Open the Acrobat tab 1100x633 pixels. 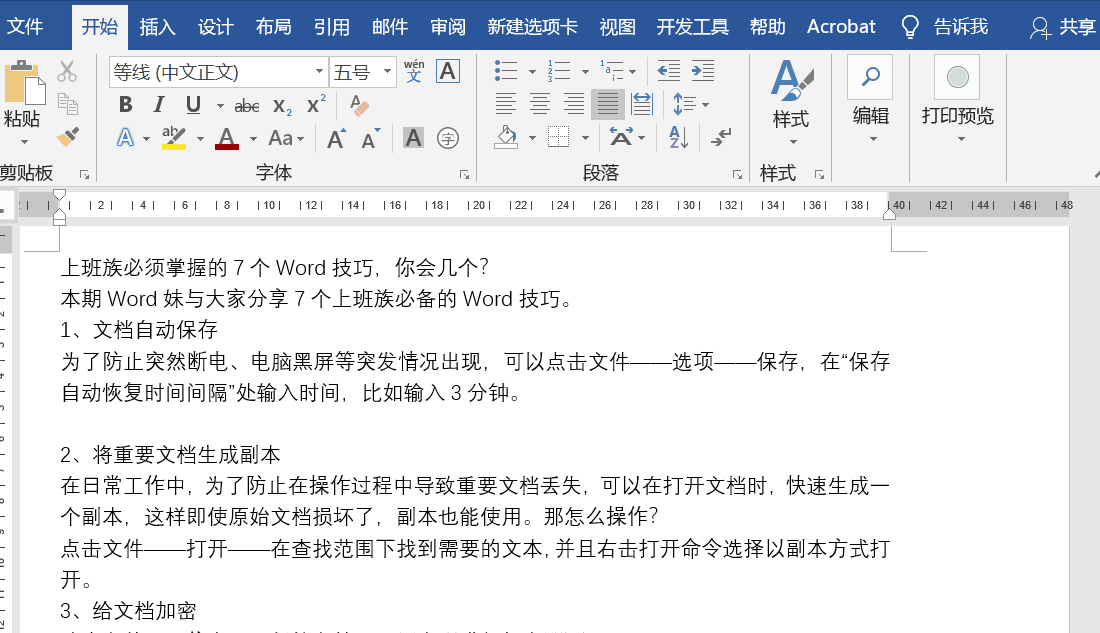[841, 27]
